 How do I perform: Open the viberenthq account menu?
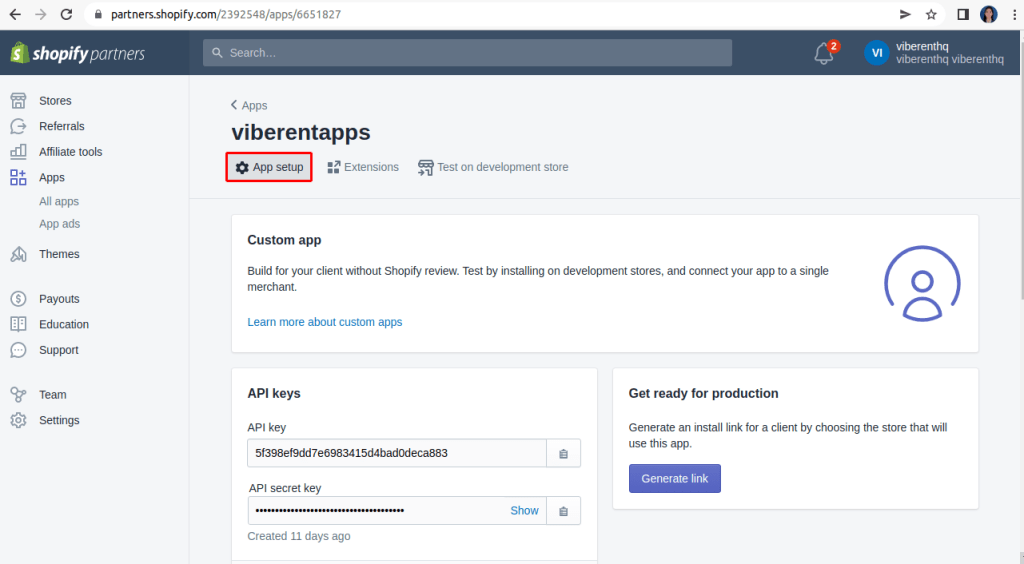tap(933, 53)
